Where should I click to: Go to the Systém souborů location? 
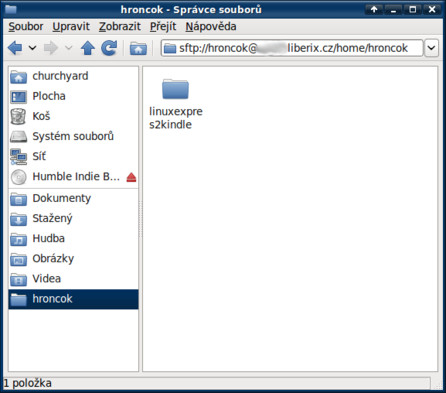pyautogui.click(x=73, y=136)
